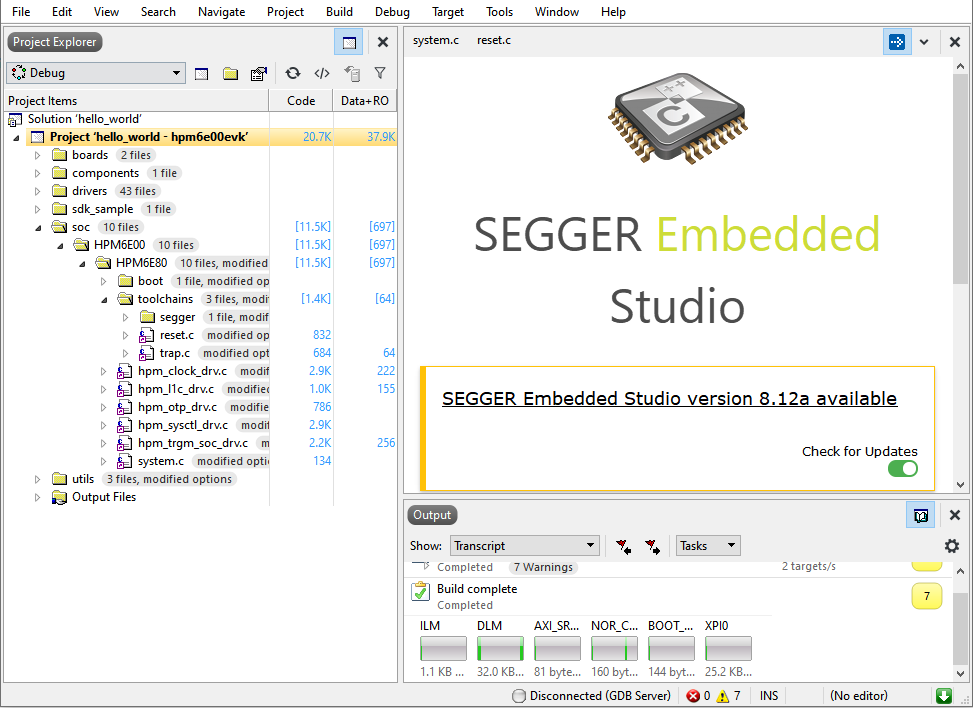Close the Project Explorer panel
This screenshot has width=973, height=708.
383,42
